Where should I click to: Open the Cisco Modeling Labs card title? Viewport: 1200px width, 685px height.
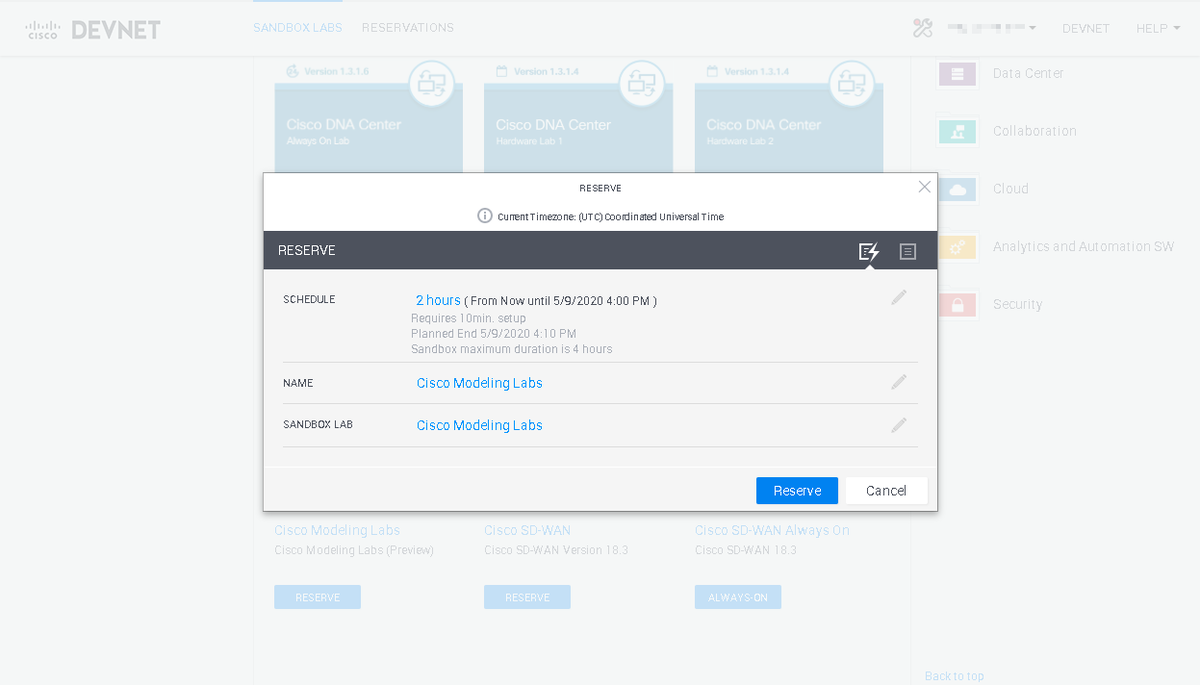pos(337,530)
